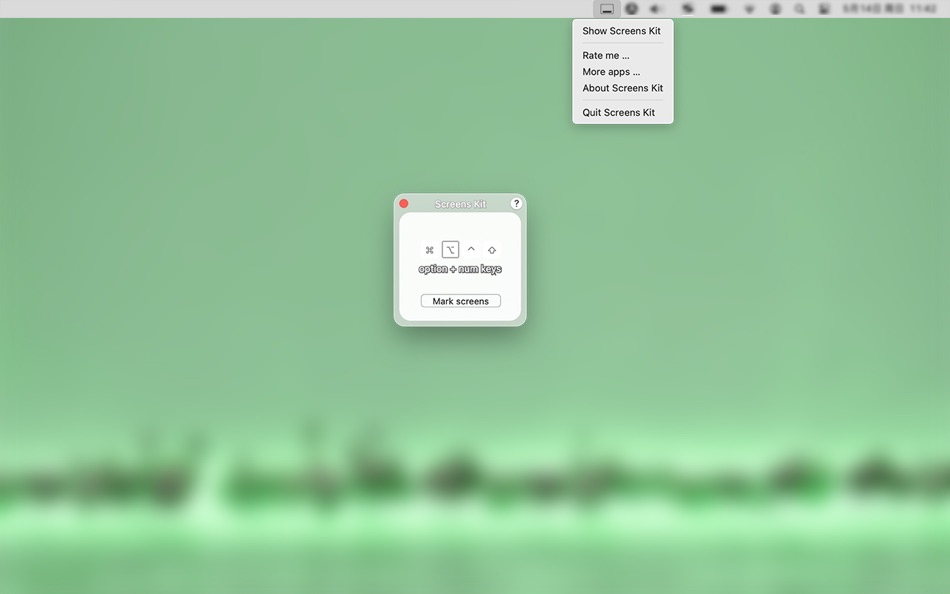The width and height of the screenshot is (950, 594).
Task: Click the Wi-Fi icon in the menu bar
Action: (749, 9)
